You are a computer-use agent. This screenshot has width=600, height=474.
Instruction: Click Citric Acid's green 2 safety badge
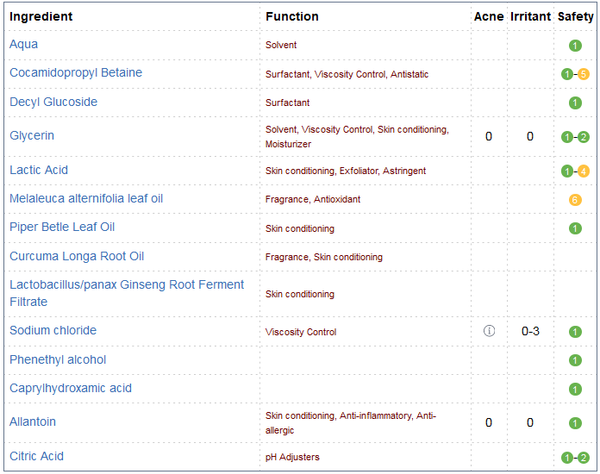(583, 458)
